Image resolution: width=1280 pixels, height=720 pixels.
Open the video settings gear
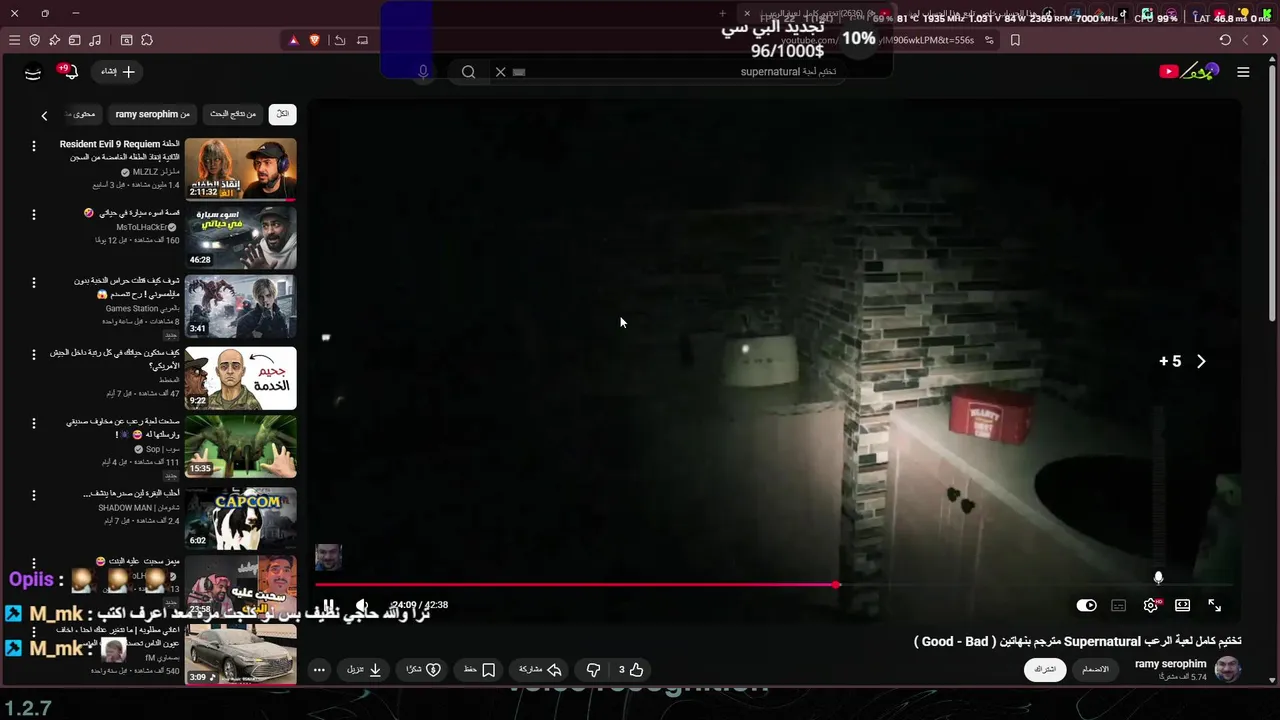click(1151, 605)
